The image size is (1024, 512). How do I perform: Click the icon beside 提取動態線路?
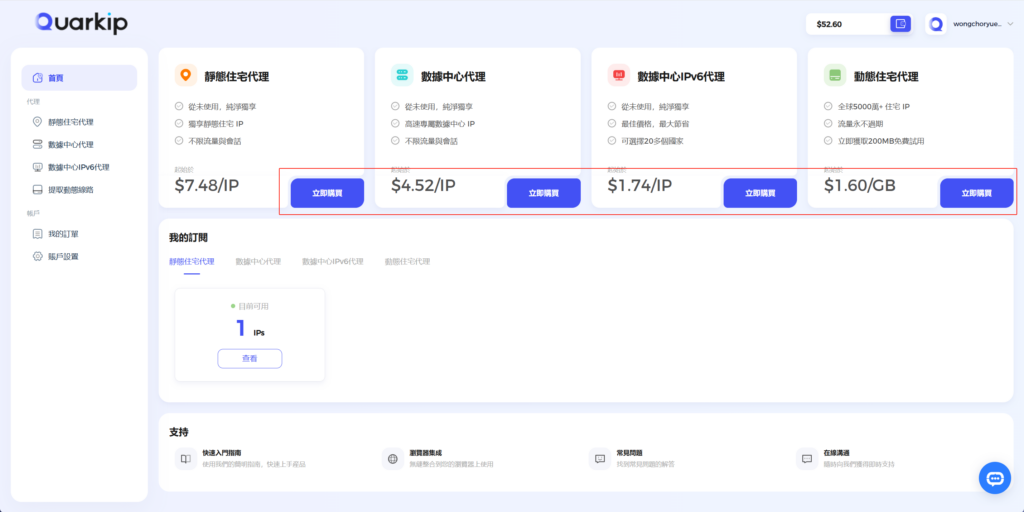(38, 190)
